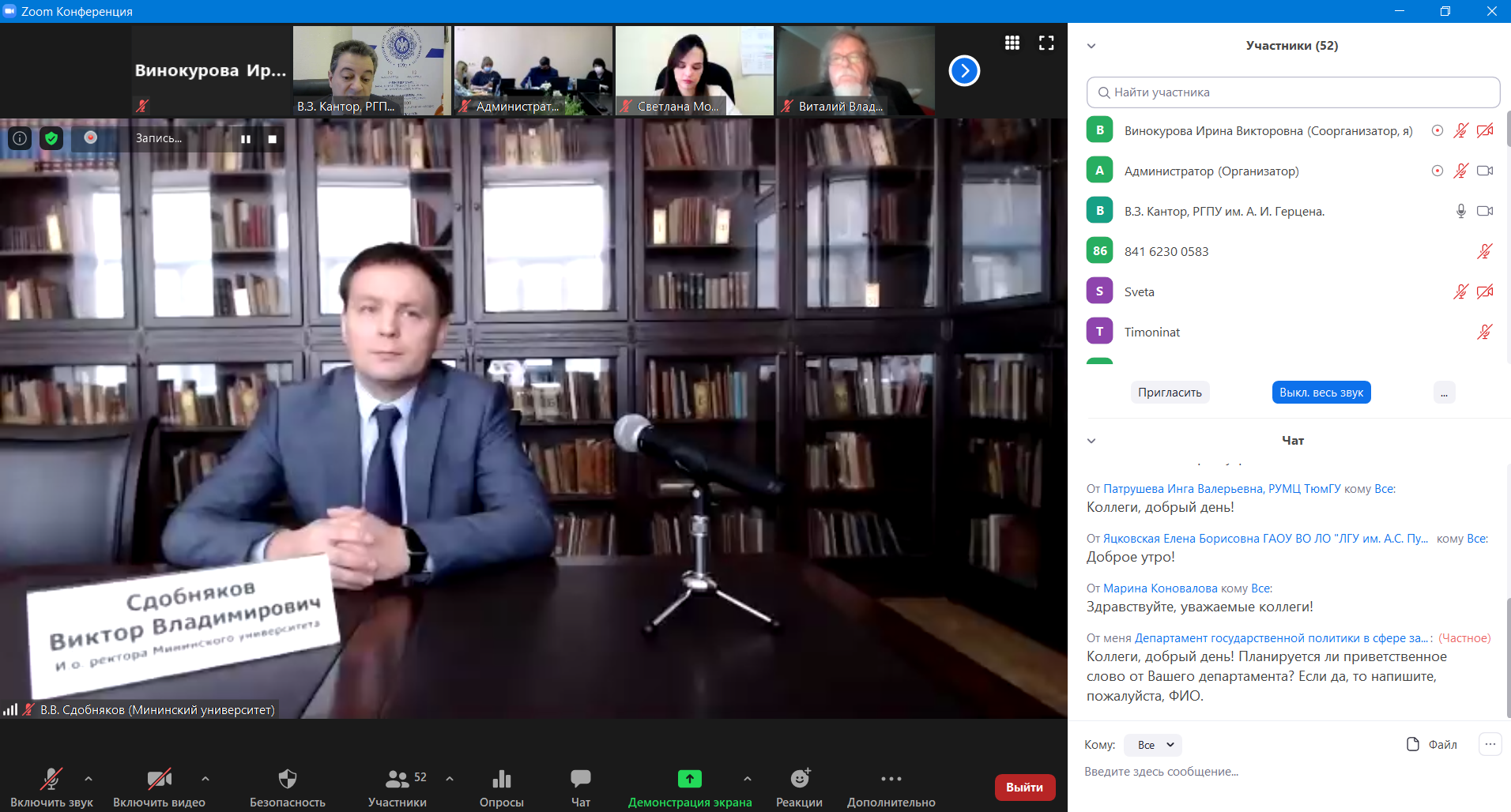1511x812 pixels.
Task: Collapse the Chat panel chevron
Action: click(x=1091, y=441)
